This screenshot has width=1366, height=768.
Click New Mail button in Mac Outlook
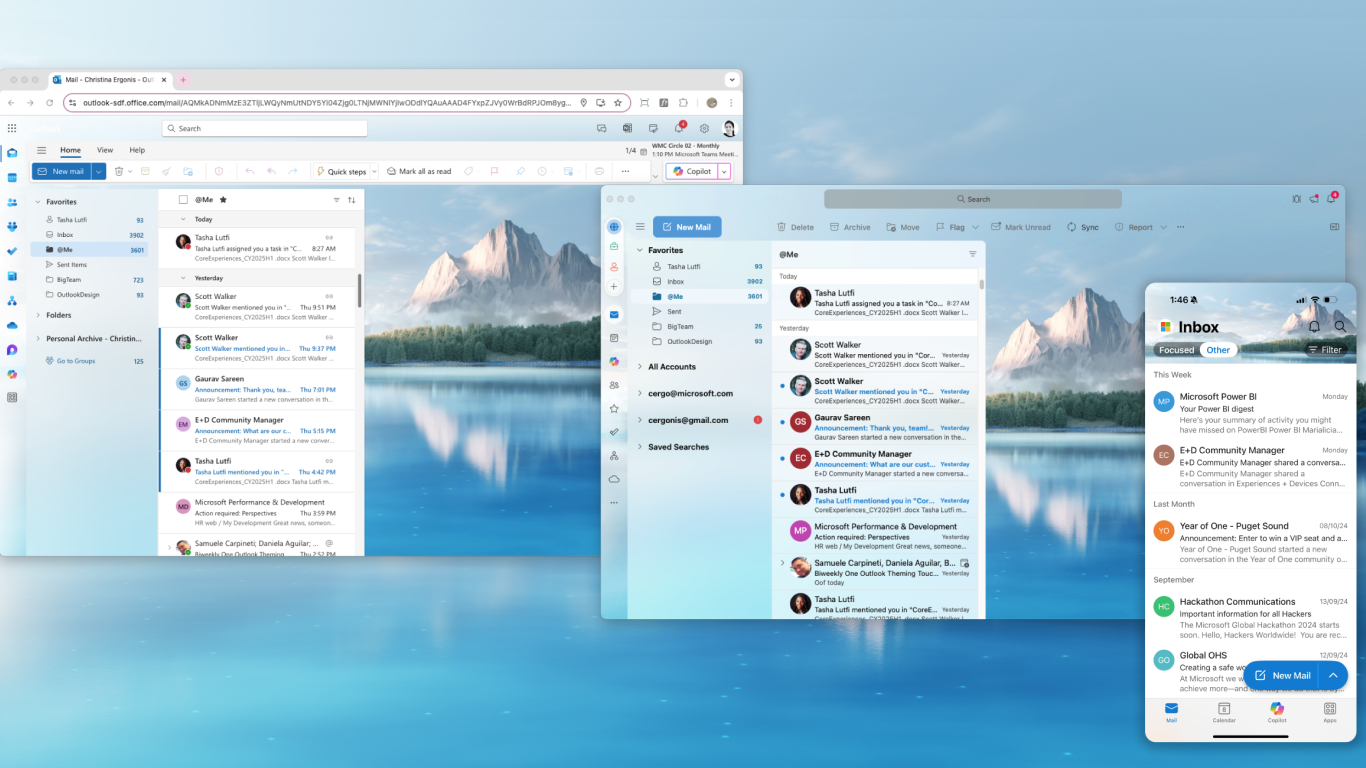pos(687,227)
